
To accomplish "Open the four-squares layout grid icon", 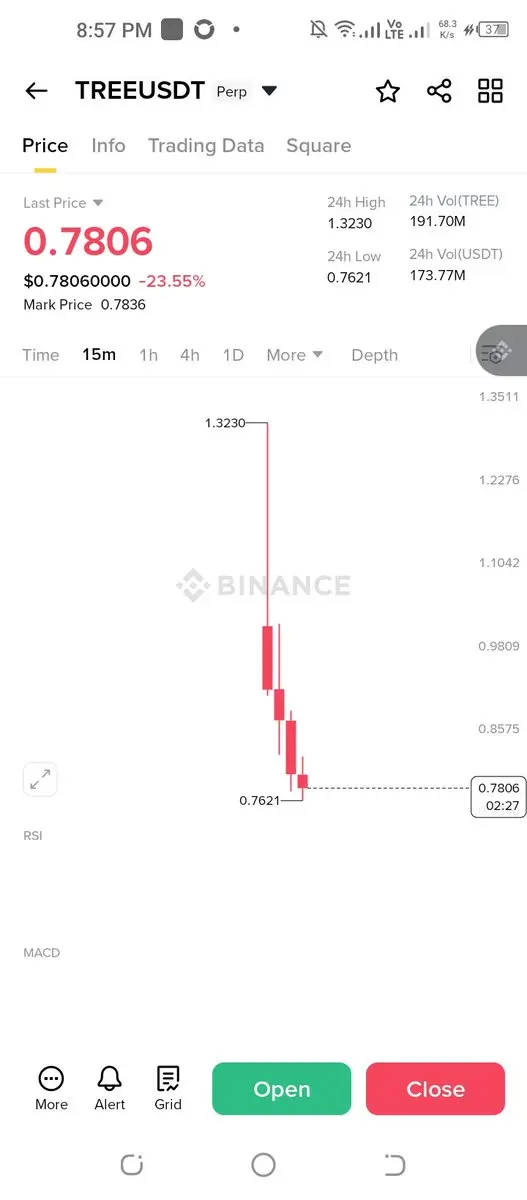I will 490,91.
